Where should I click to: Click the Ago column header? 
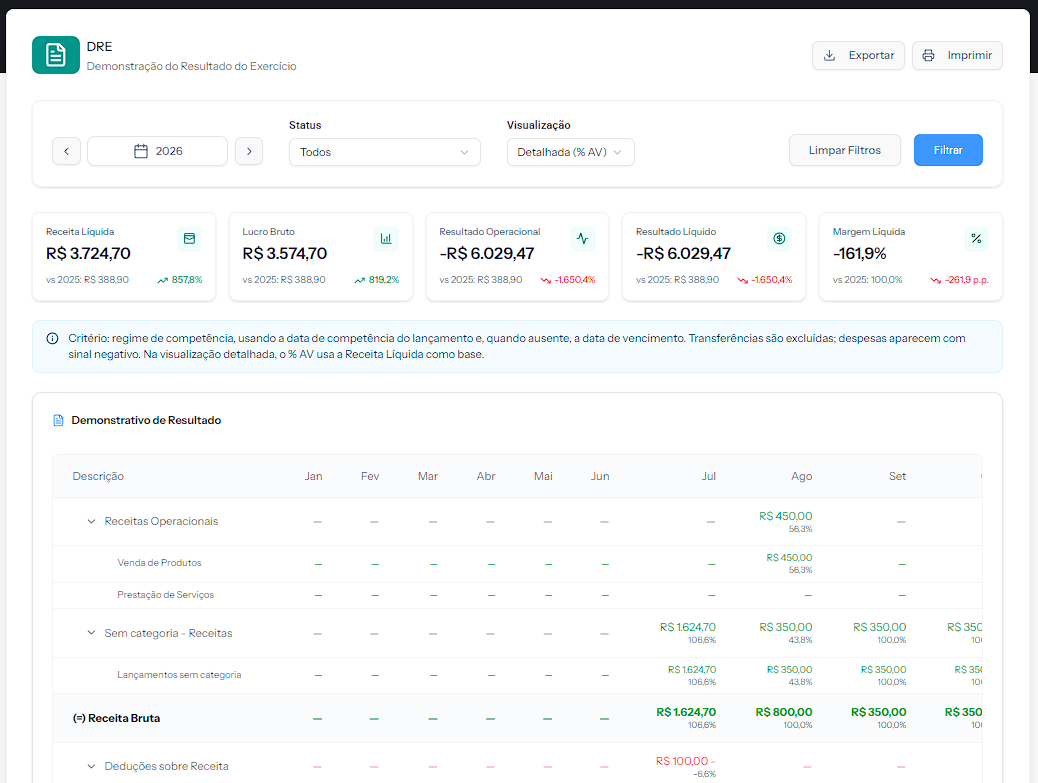click(x=801, y=477)
